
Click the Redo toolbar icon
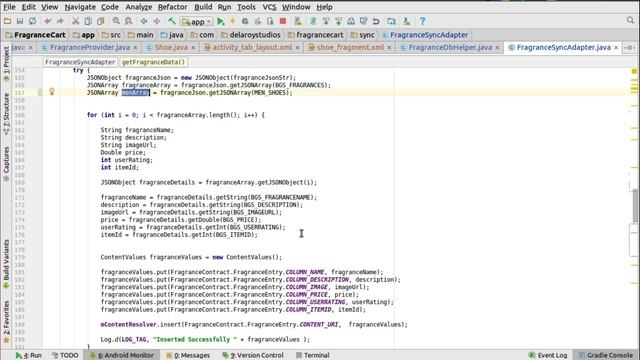point(60,21)
